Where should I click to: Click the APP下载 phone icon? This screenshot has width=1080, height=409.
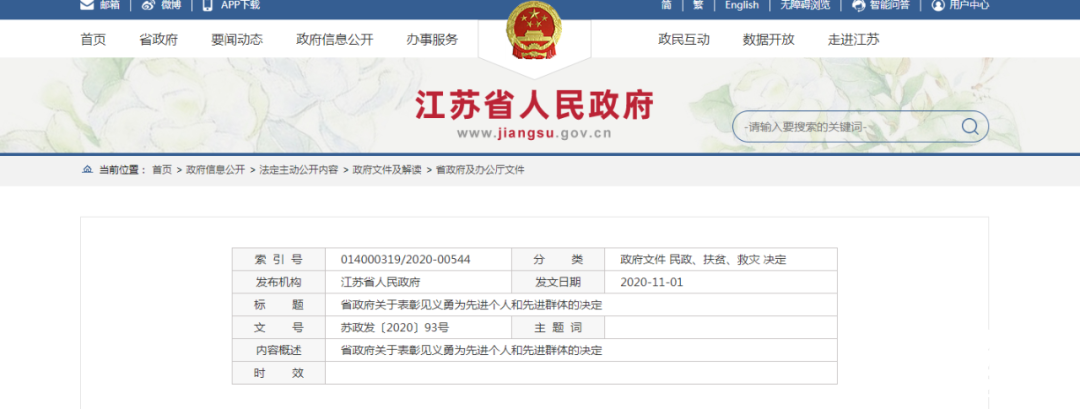coord(207,5)
